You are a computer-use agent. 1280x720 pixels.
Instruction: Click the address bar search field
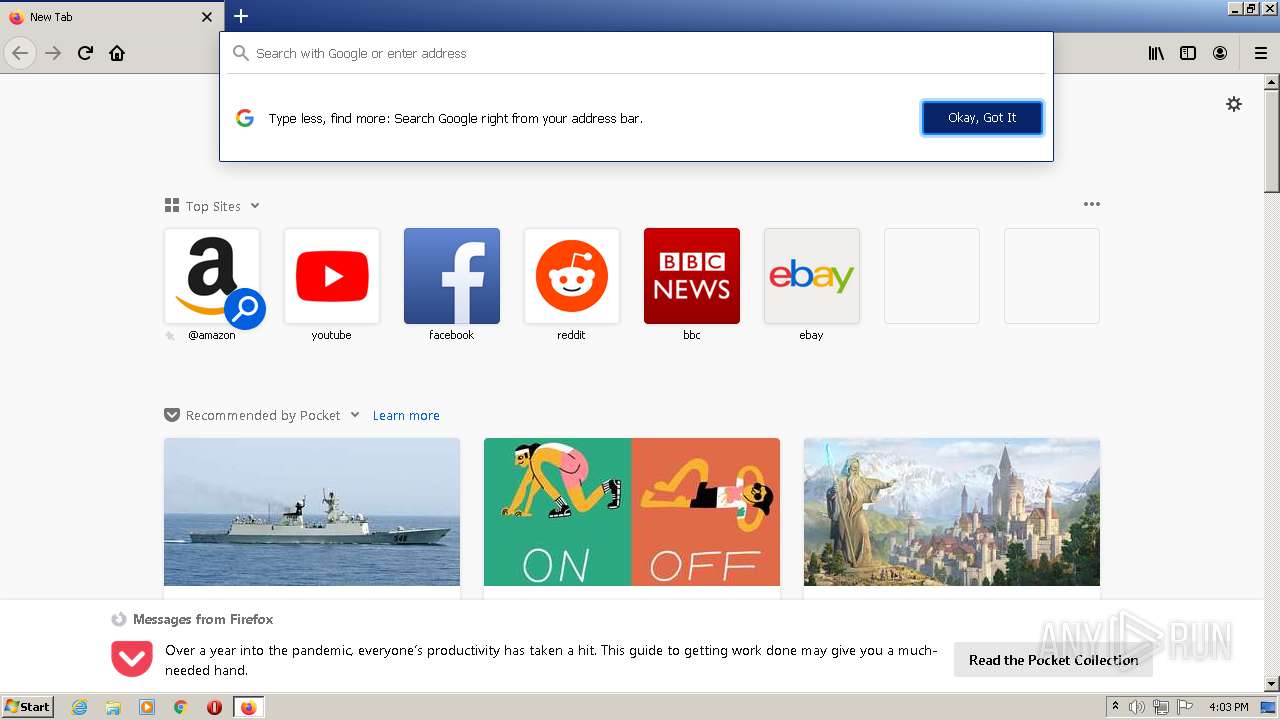tap(636, 53)
